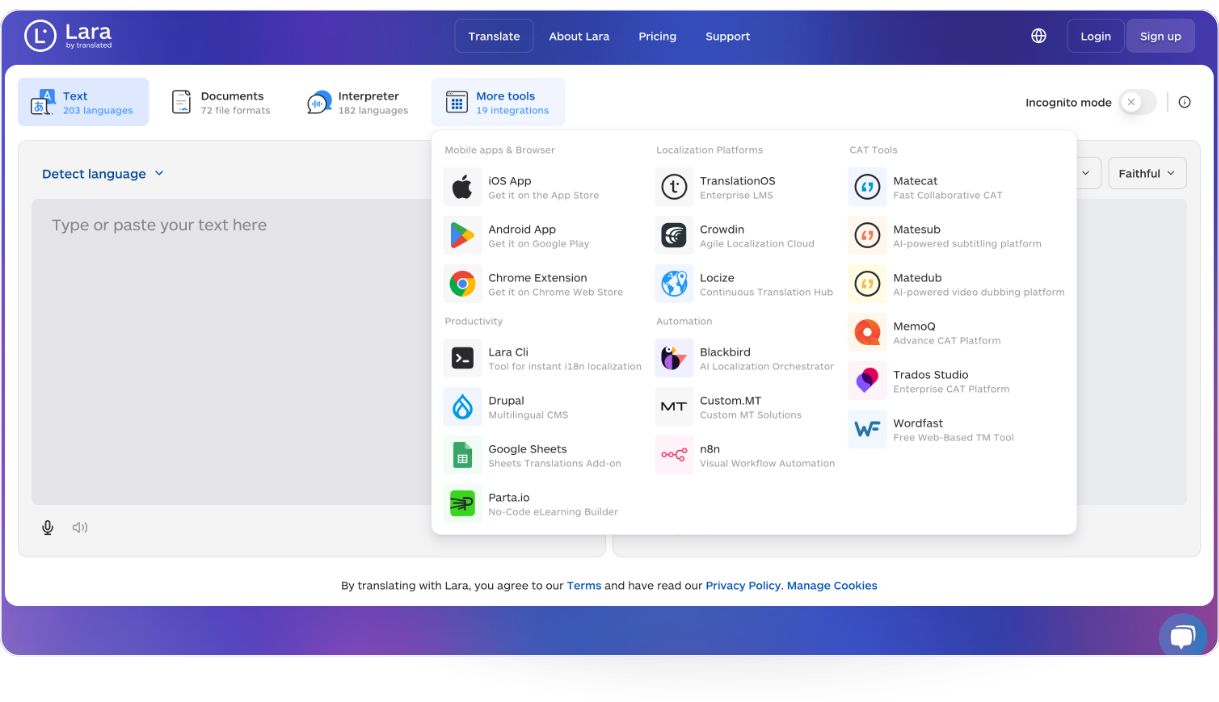Click the Incognito mode info icon
Image resolution: width=1219 pixels, height=702 pixels.
click(x=1185, y=102)
